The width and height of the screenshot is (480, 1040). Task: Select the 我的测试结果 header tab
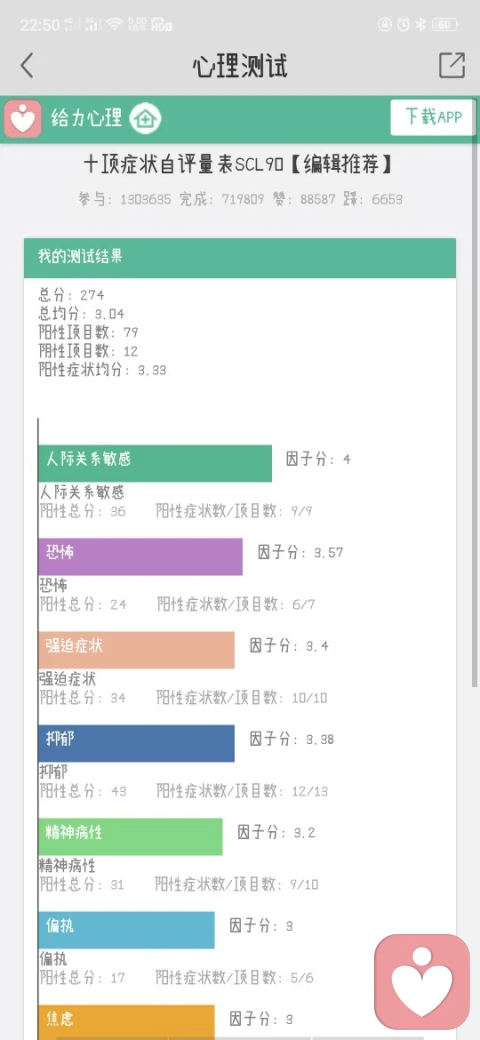pyautogui.click(x=240, y=258)
